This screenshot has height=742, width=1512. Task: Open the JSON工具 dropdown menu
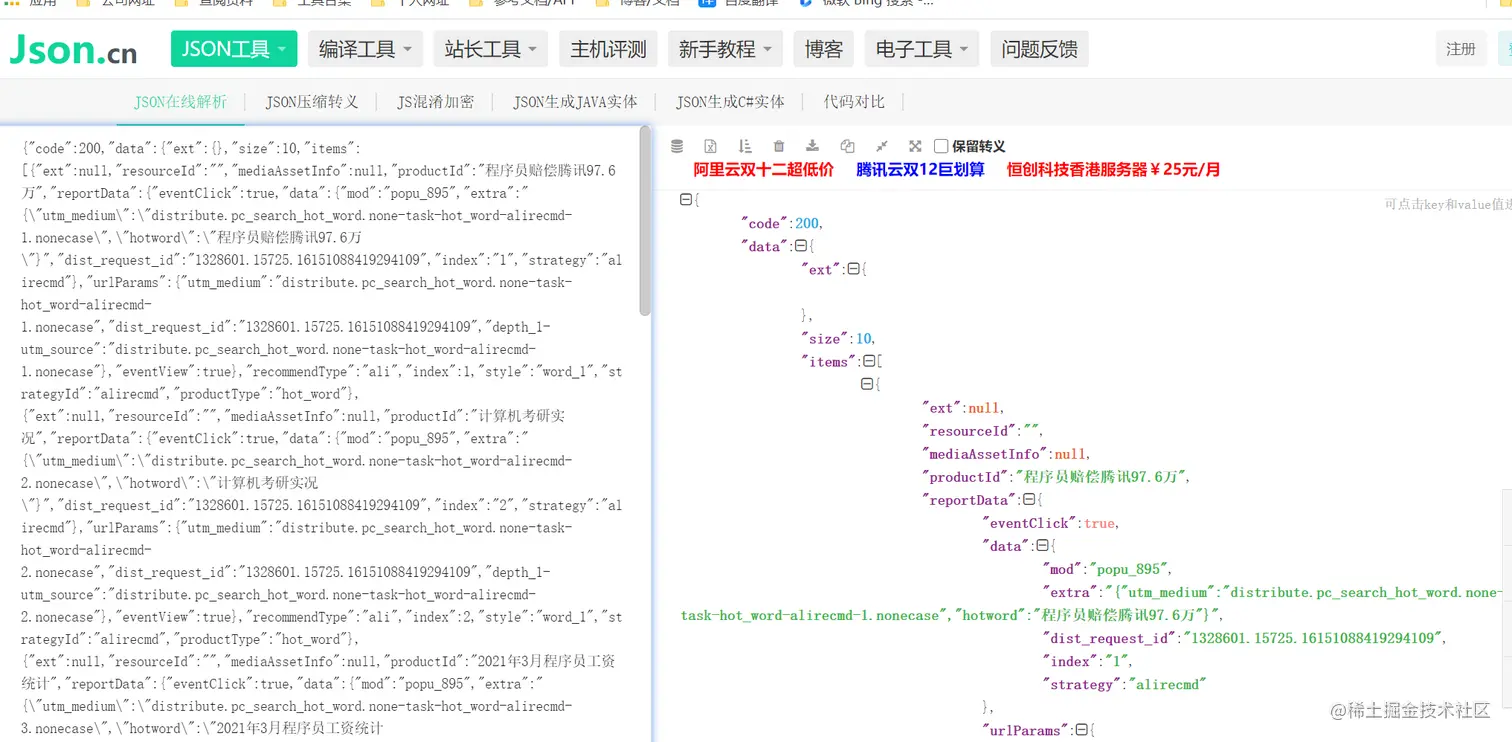coord(234,49)
